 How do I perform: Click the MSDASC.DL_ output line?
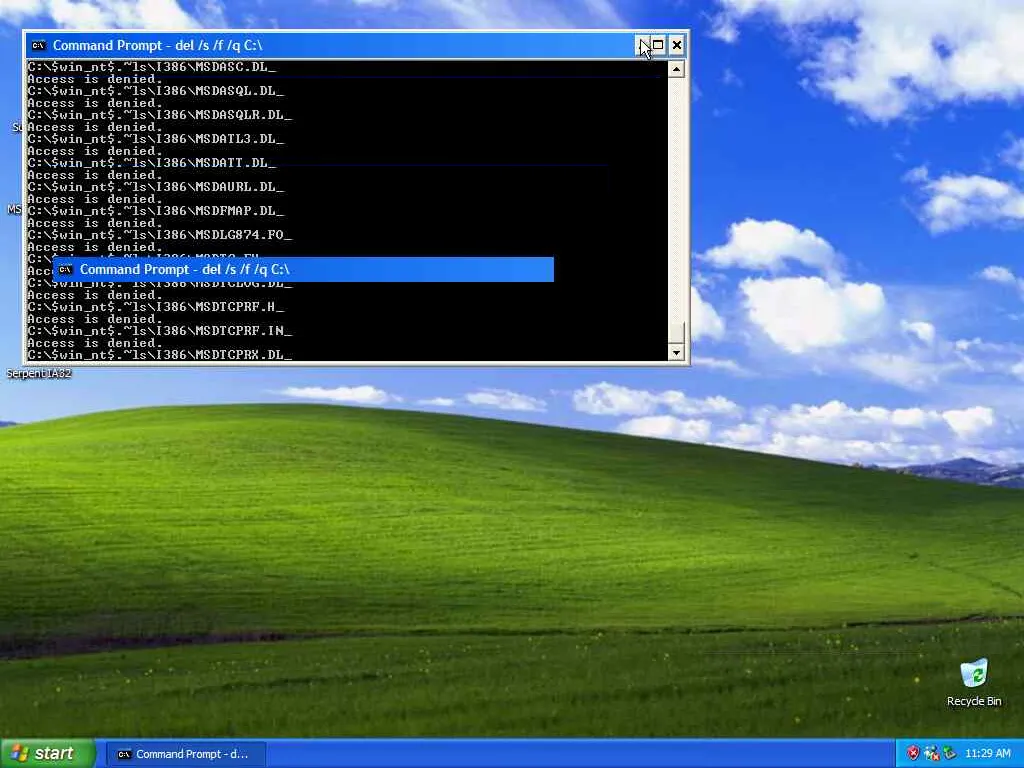click(152, 67)
